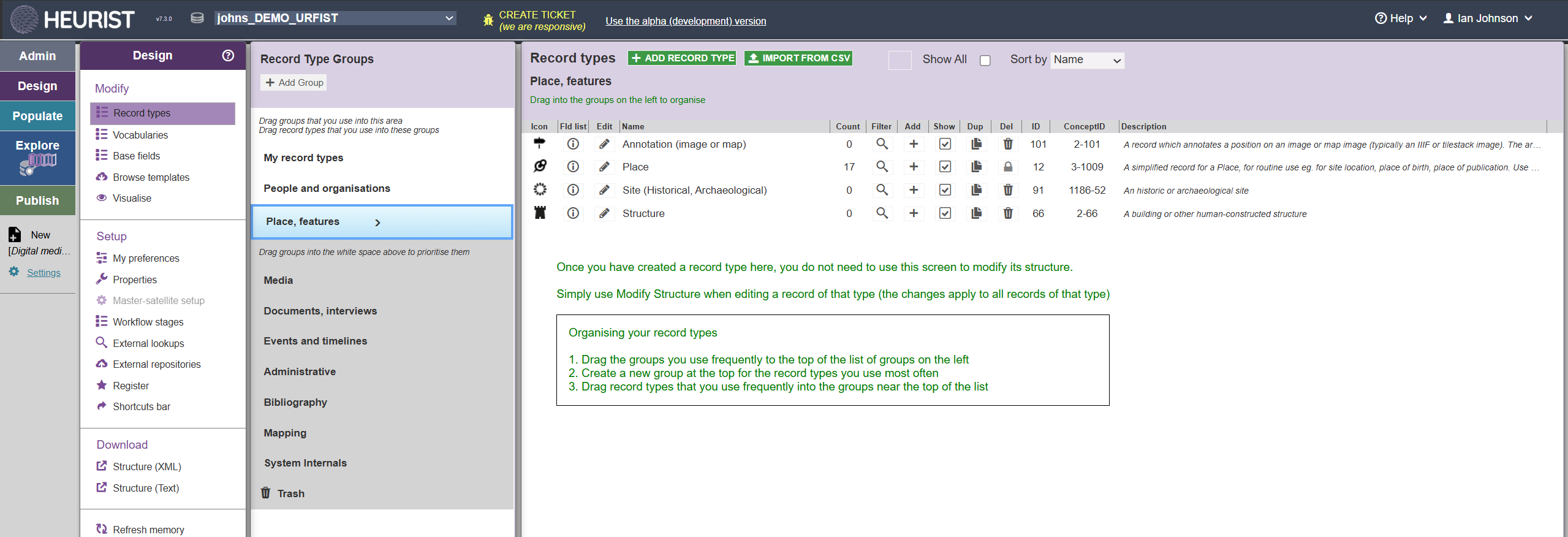Open the Sort by Name dropdown
The image size is (1568, 537).
1087,60
